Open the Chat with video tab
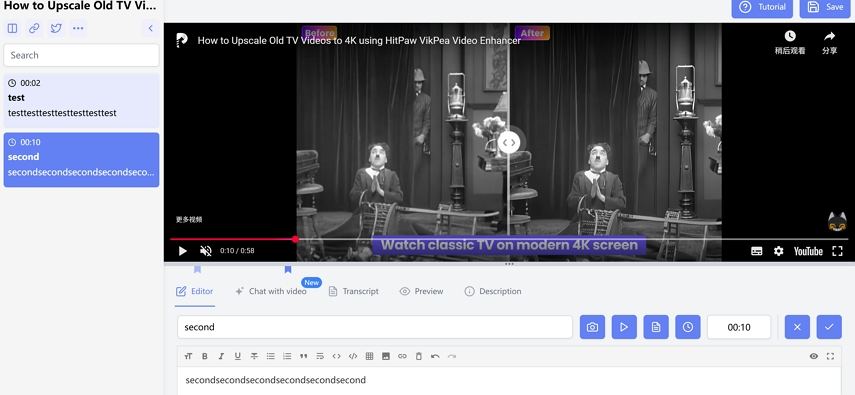Image resolution: width=855 pixels, height=395 pixels. pos(271,291)
